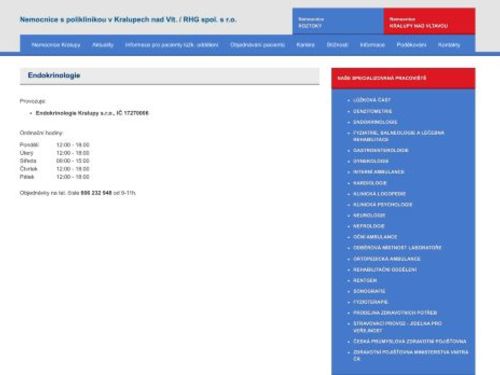Open Klinická psychologie in sidebar
This screenshot has width=500, height=375.
point(383,204)
